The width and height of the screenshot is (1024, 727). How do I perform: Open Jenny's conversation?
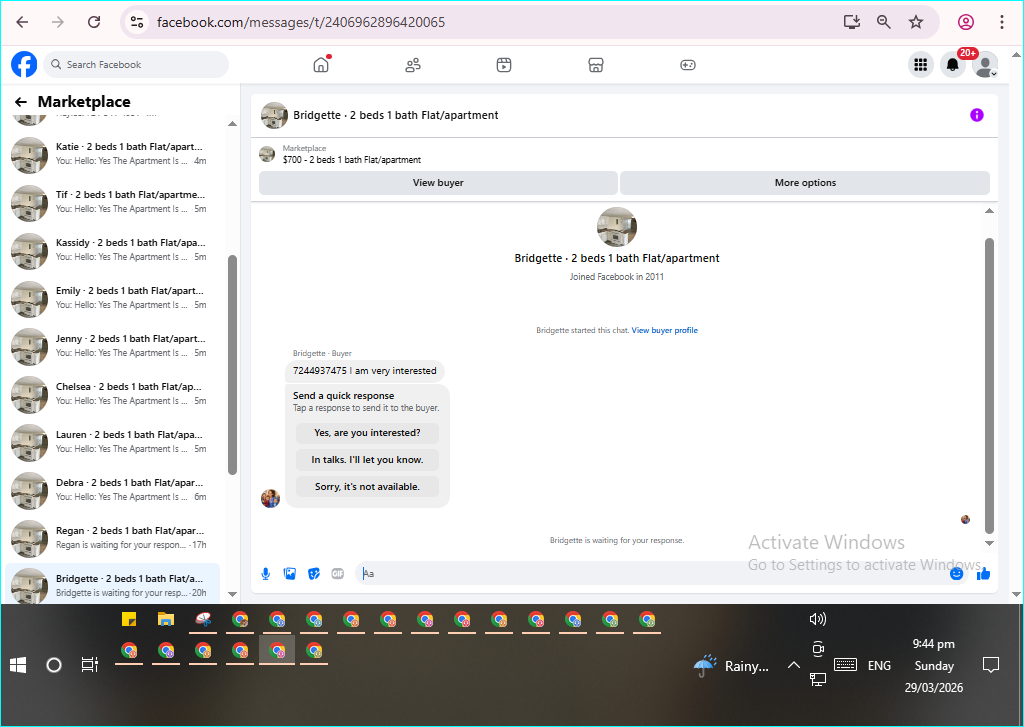point(112,346)
